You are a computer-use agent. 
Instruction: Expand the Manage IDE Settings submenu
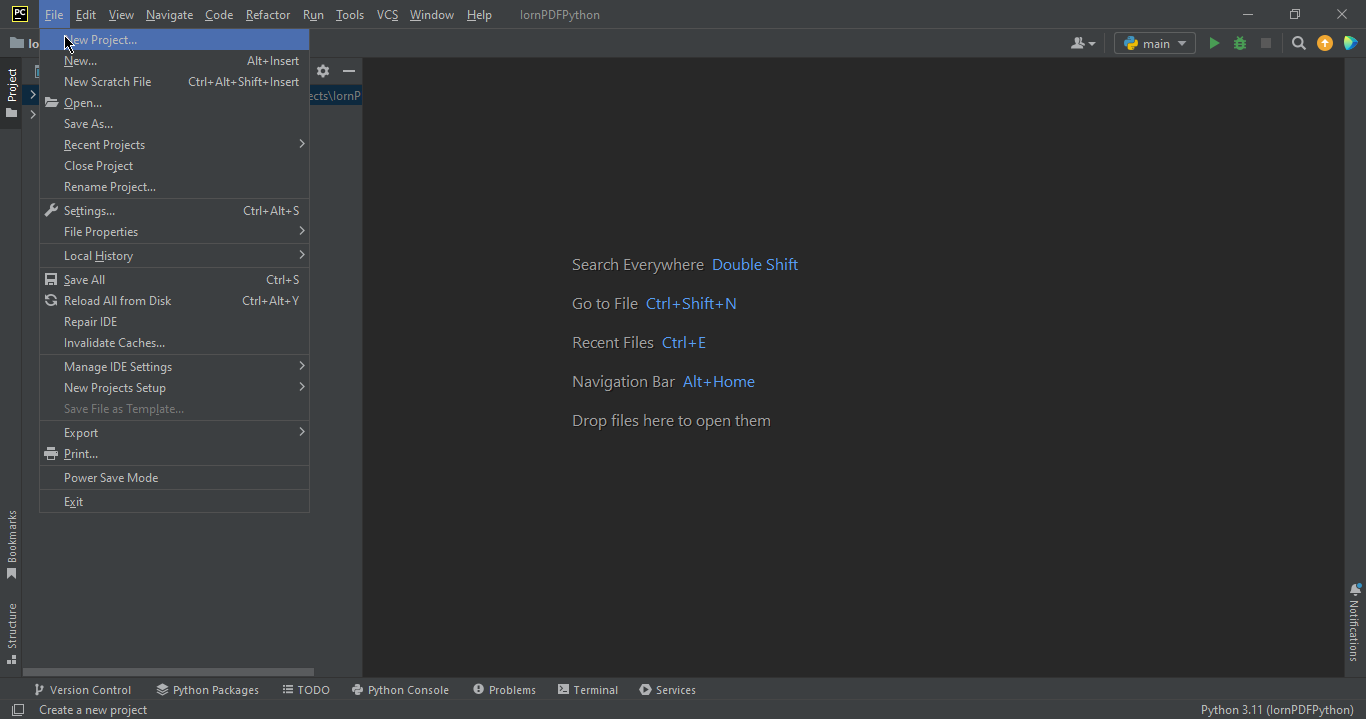[120, 366]
